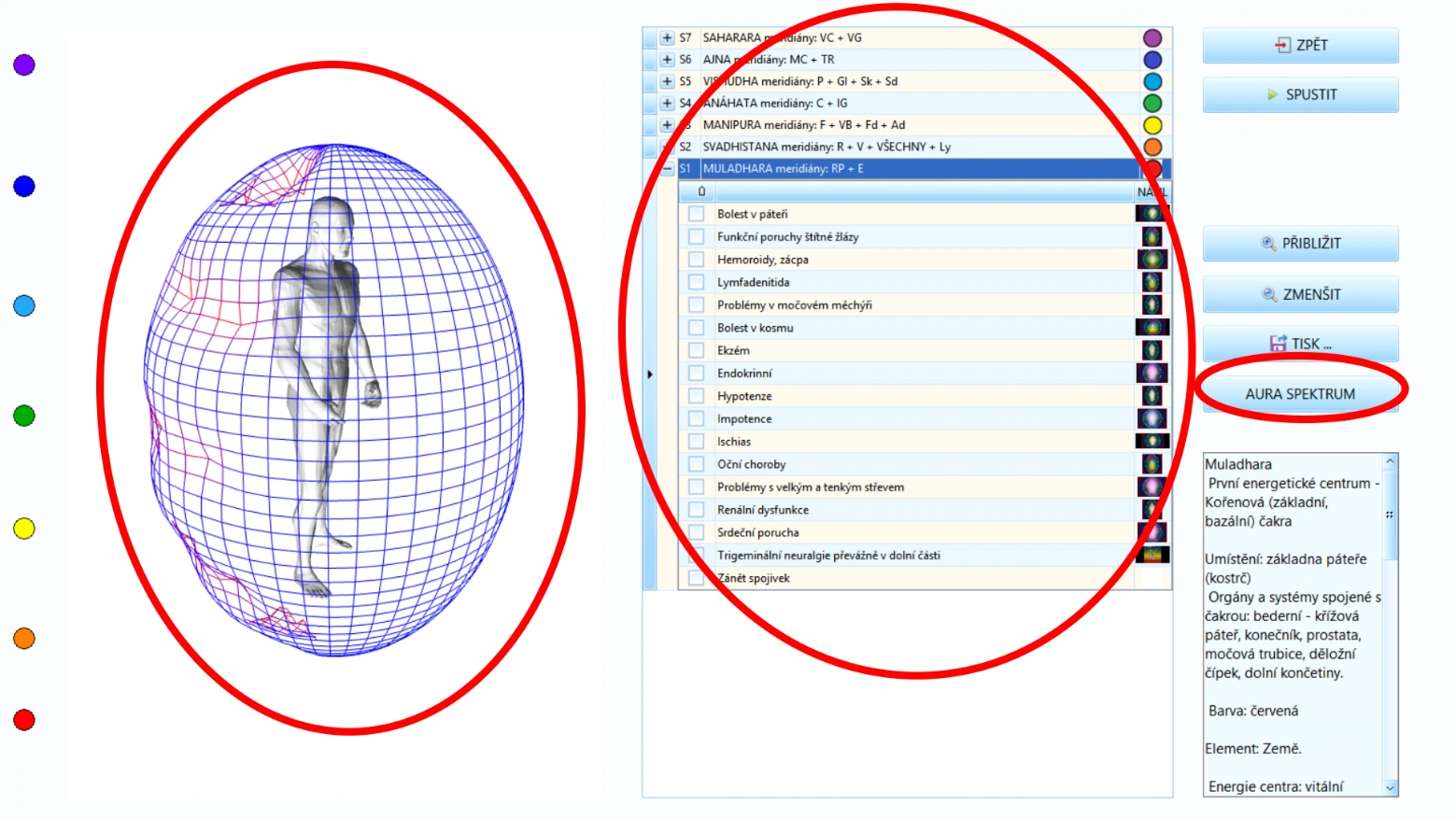Start with the SPUSTIT button

[x=1300, y=94]
